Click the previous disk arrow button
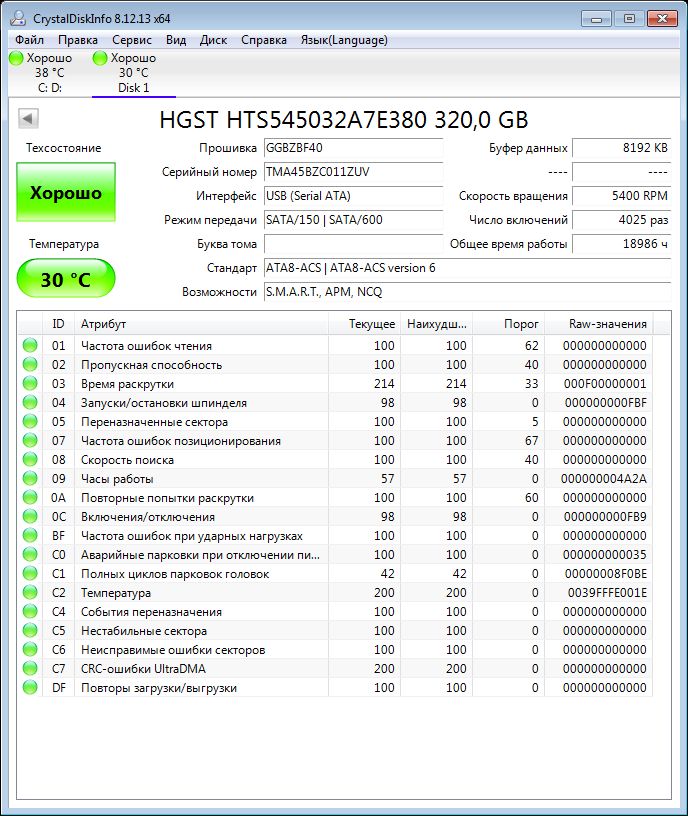 28,119
